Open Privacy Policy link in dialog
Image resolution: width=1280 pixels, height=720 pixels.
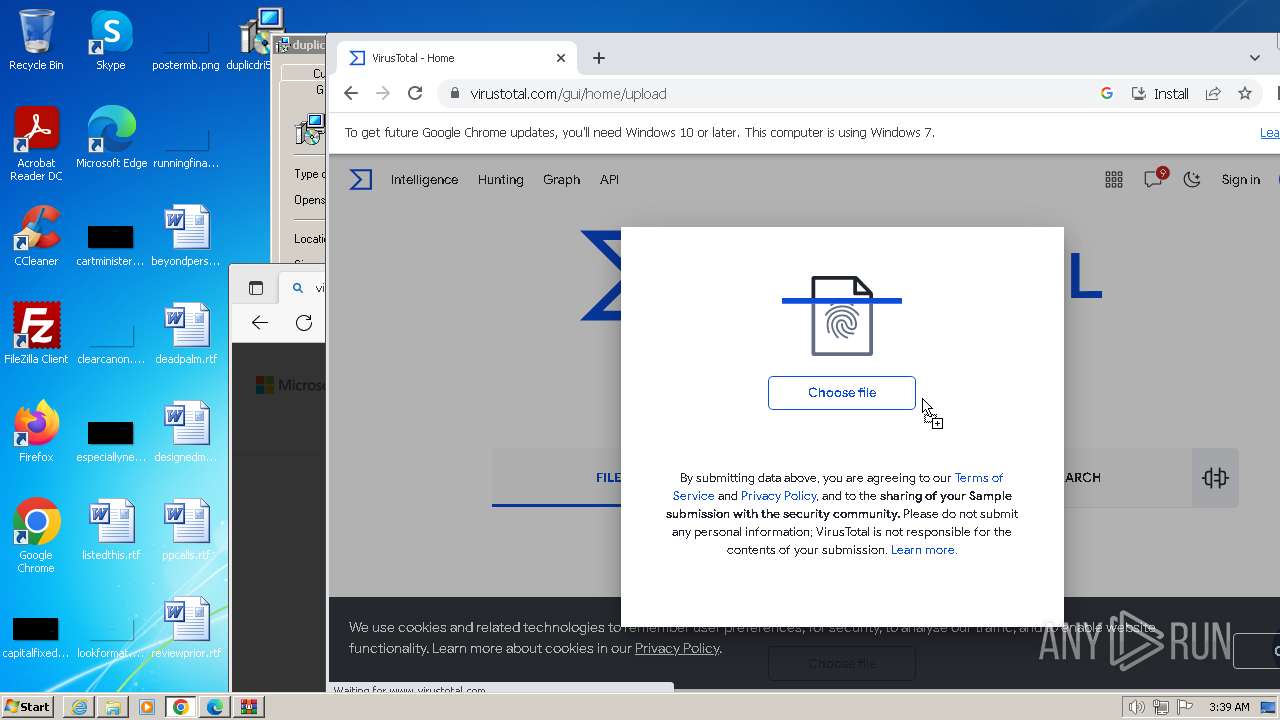pyautogui.click(x=778, y=496)
